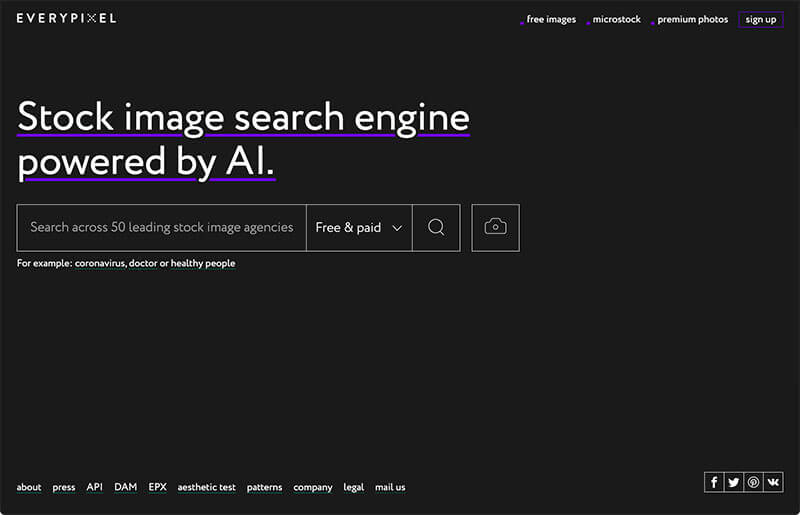800x515 pixels.
Task: Click the search input field
Action: [x=162, y=228]
